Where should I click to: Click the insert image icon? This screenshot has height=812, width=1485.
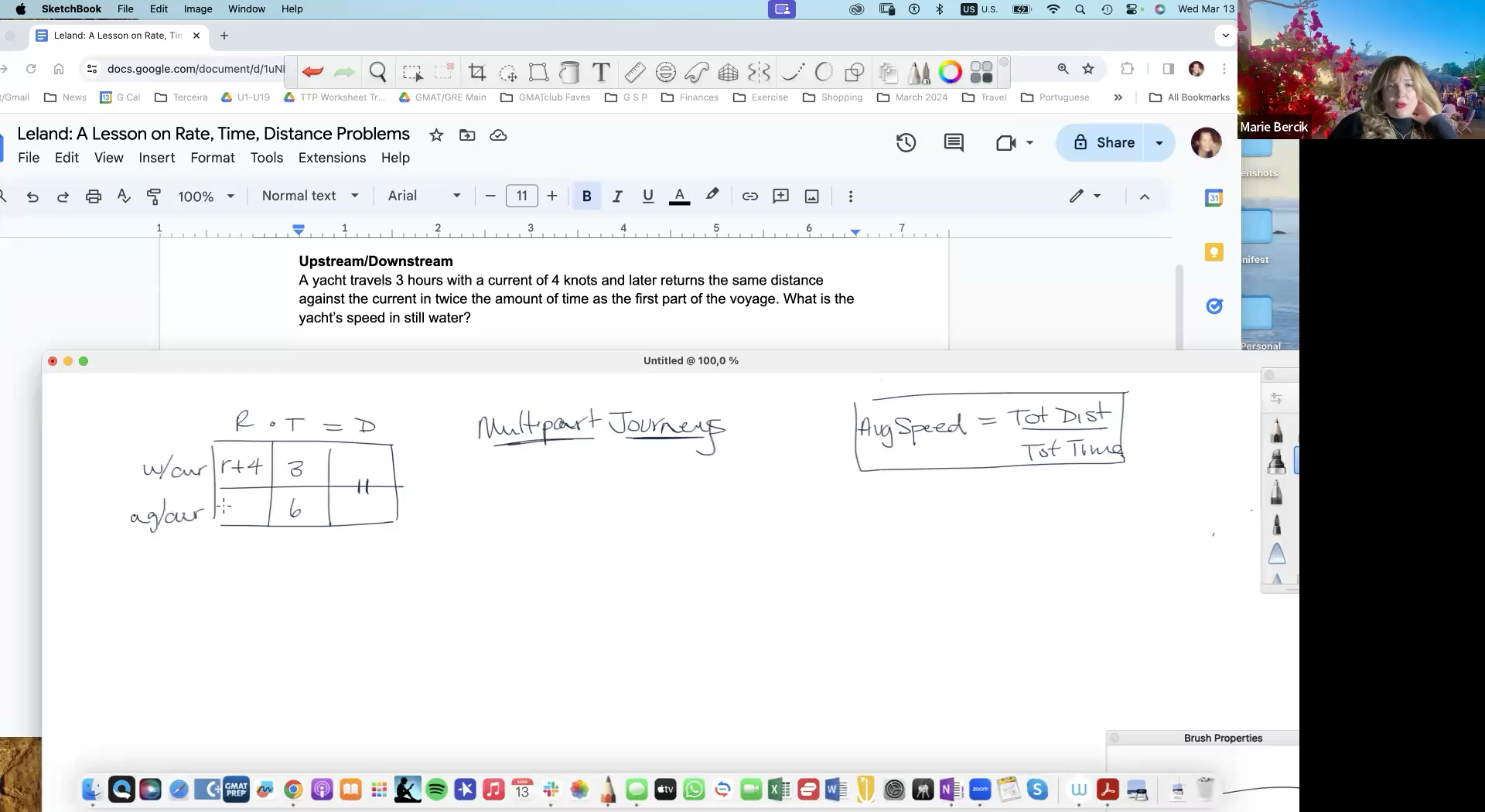click(812, 196)
